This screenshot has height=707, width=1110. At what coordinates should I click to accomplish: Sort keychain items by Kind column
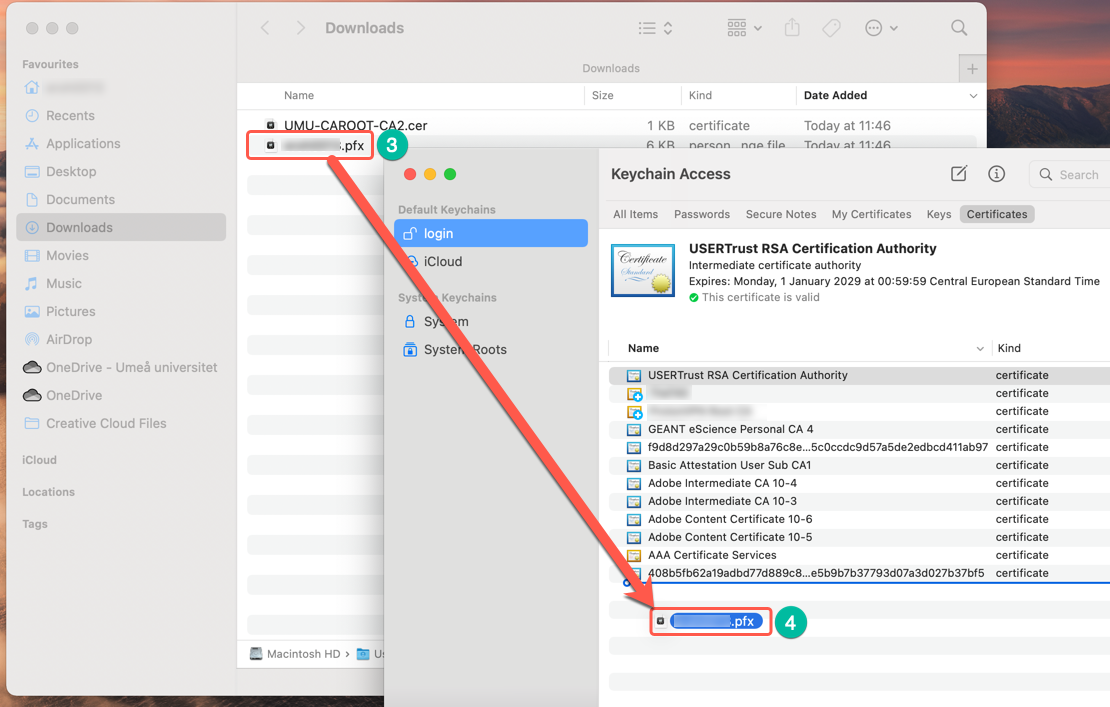pos(1009,348)
